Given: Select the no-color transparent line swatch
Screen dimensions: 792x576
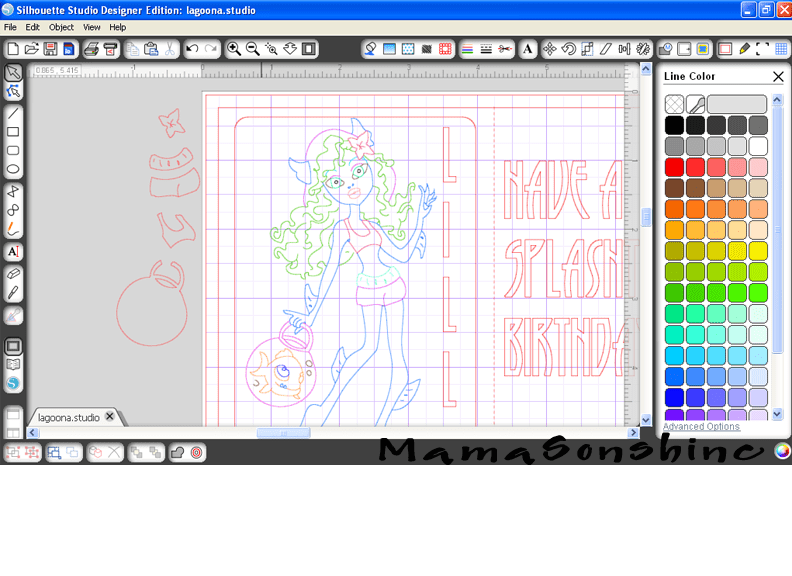Looking at the screenshot, I should (674, 104).
